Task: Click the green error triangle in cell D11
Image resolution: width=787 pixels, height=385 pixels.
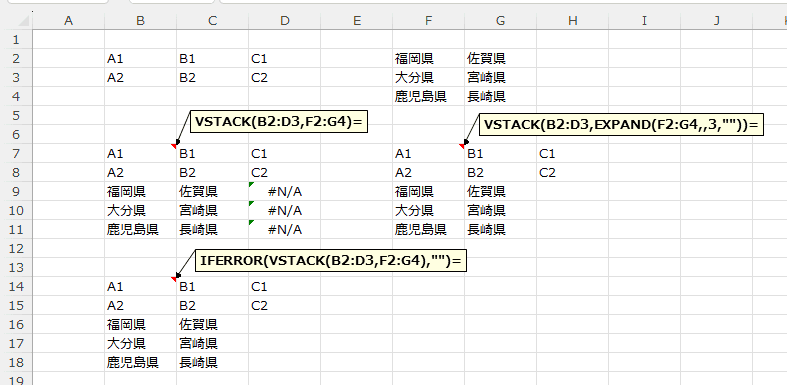Action: coord(251,222)
